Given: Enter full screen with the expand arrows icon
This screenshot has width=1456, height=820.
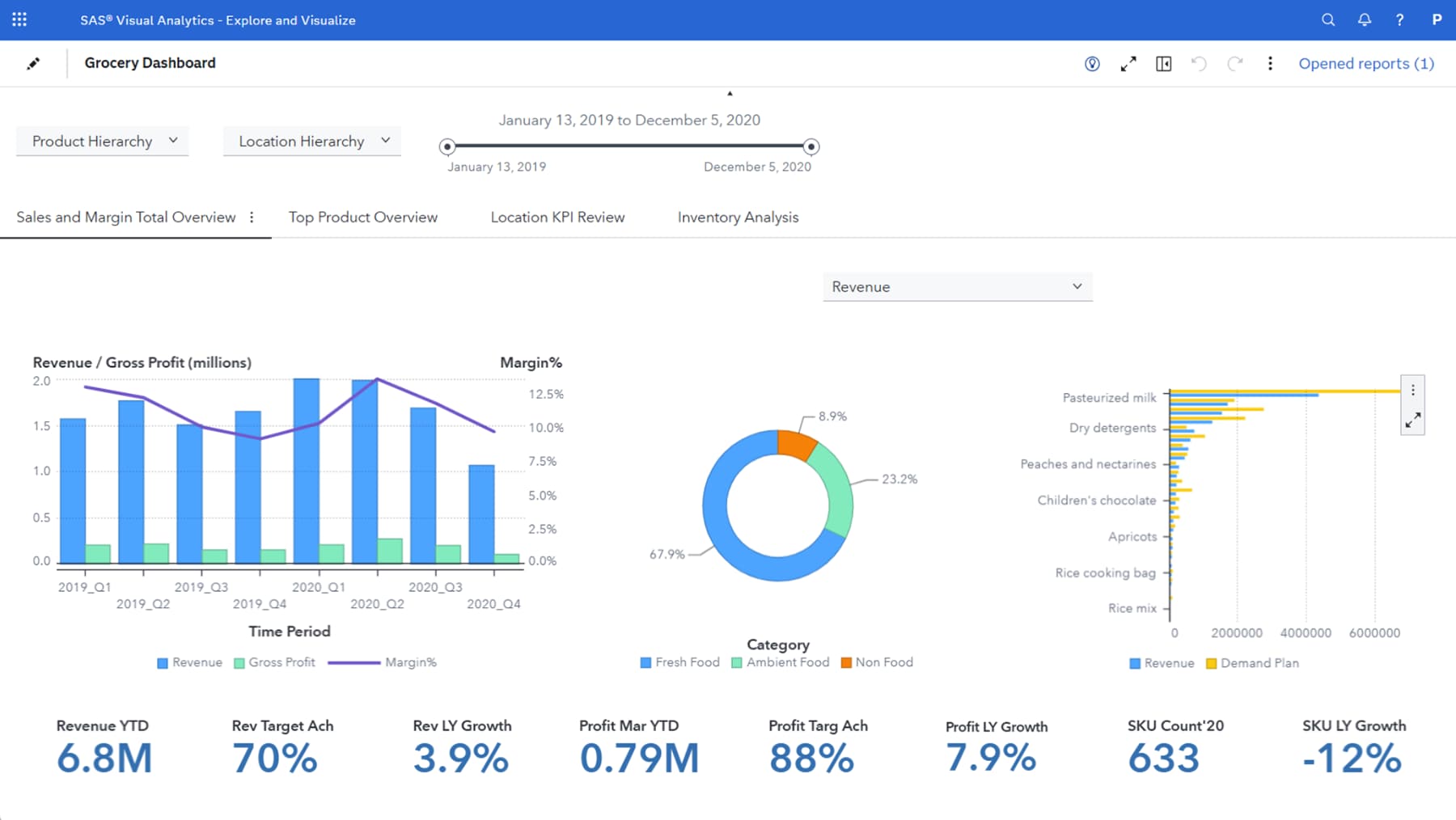Looking at the screenshot, I should point(1128,63).
